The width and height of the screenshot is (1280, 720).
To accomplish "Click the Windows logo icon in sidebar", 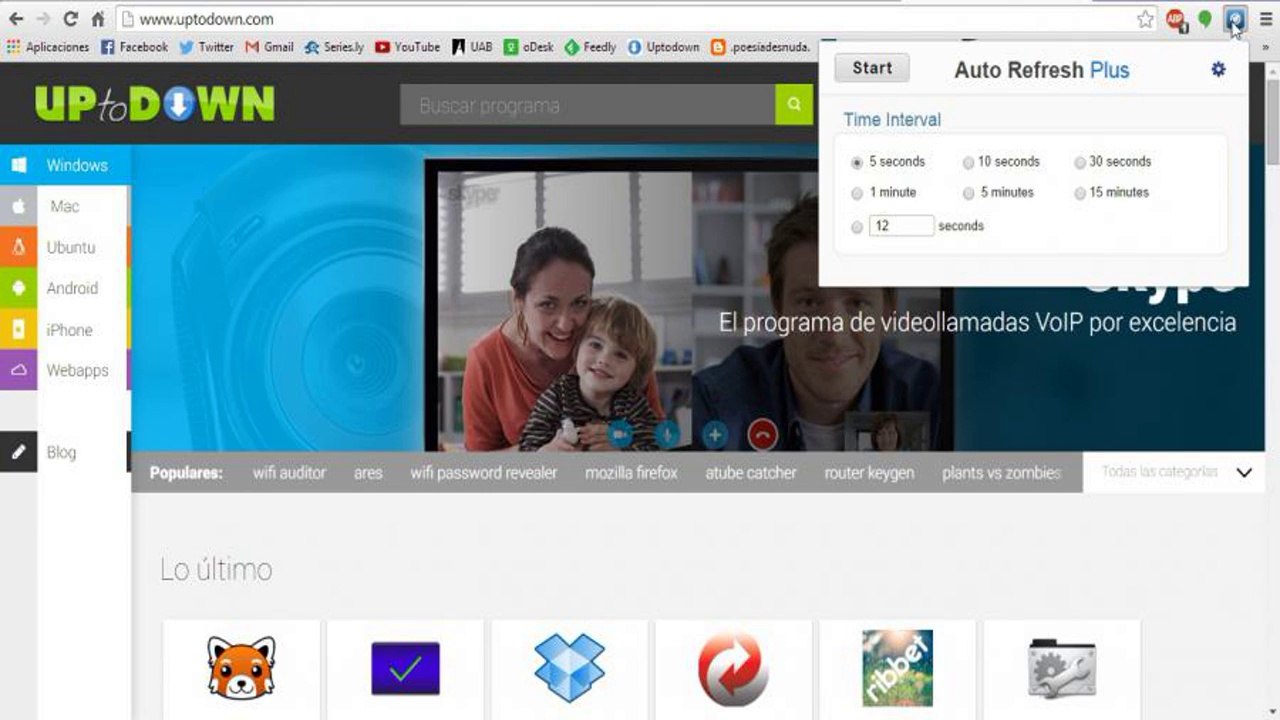I will tap(19, 165).
